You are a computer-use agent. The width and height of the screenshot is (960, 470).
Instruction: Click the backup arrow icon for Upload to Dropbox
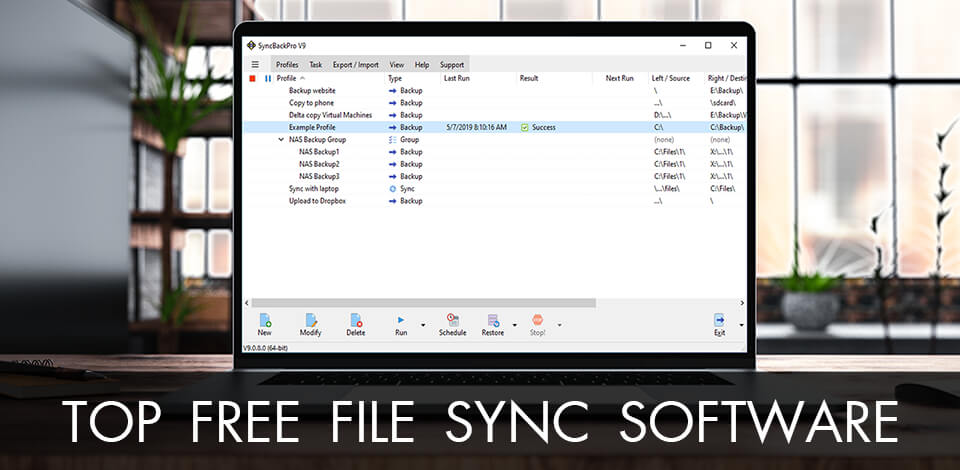392,201
